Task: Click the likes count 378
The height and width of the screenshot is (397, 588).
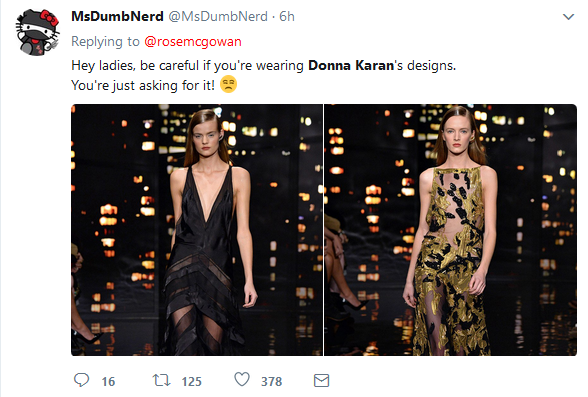Action: click(x=272, y=382)
